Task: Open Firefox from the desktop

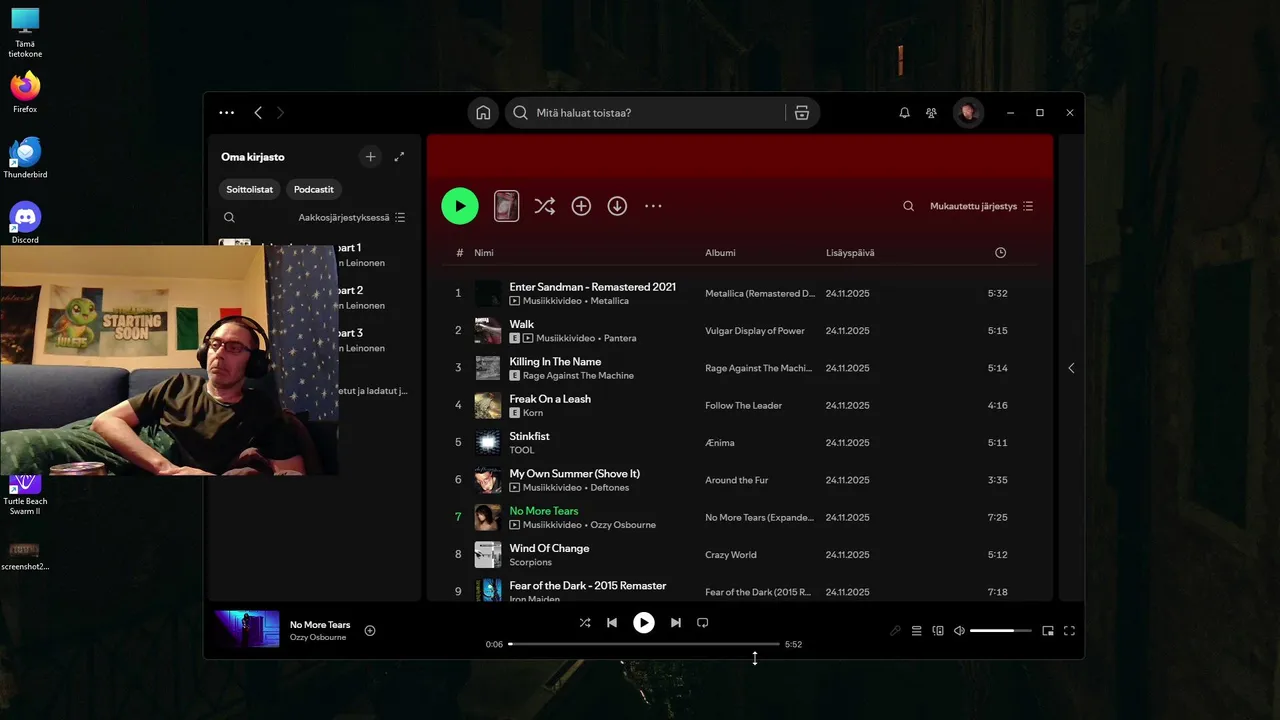Action: [25, 91]
